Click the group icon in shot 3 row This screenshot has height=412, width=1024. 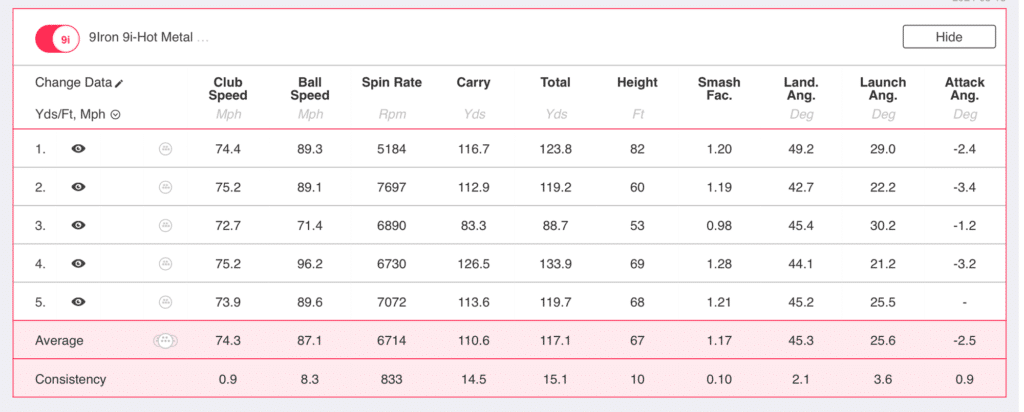[165, 225]
